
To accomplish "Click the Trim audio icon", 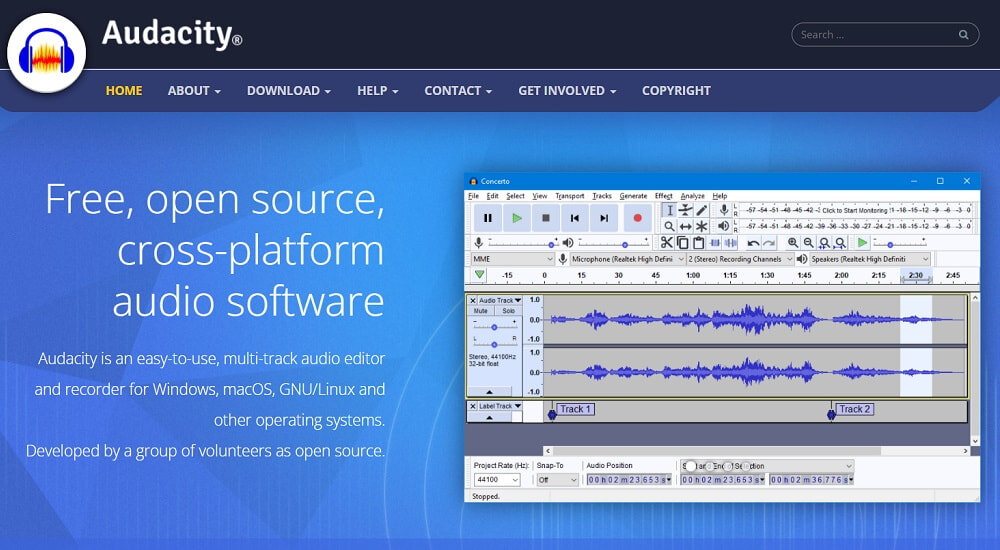I will coord(715,242).
